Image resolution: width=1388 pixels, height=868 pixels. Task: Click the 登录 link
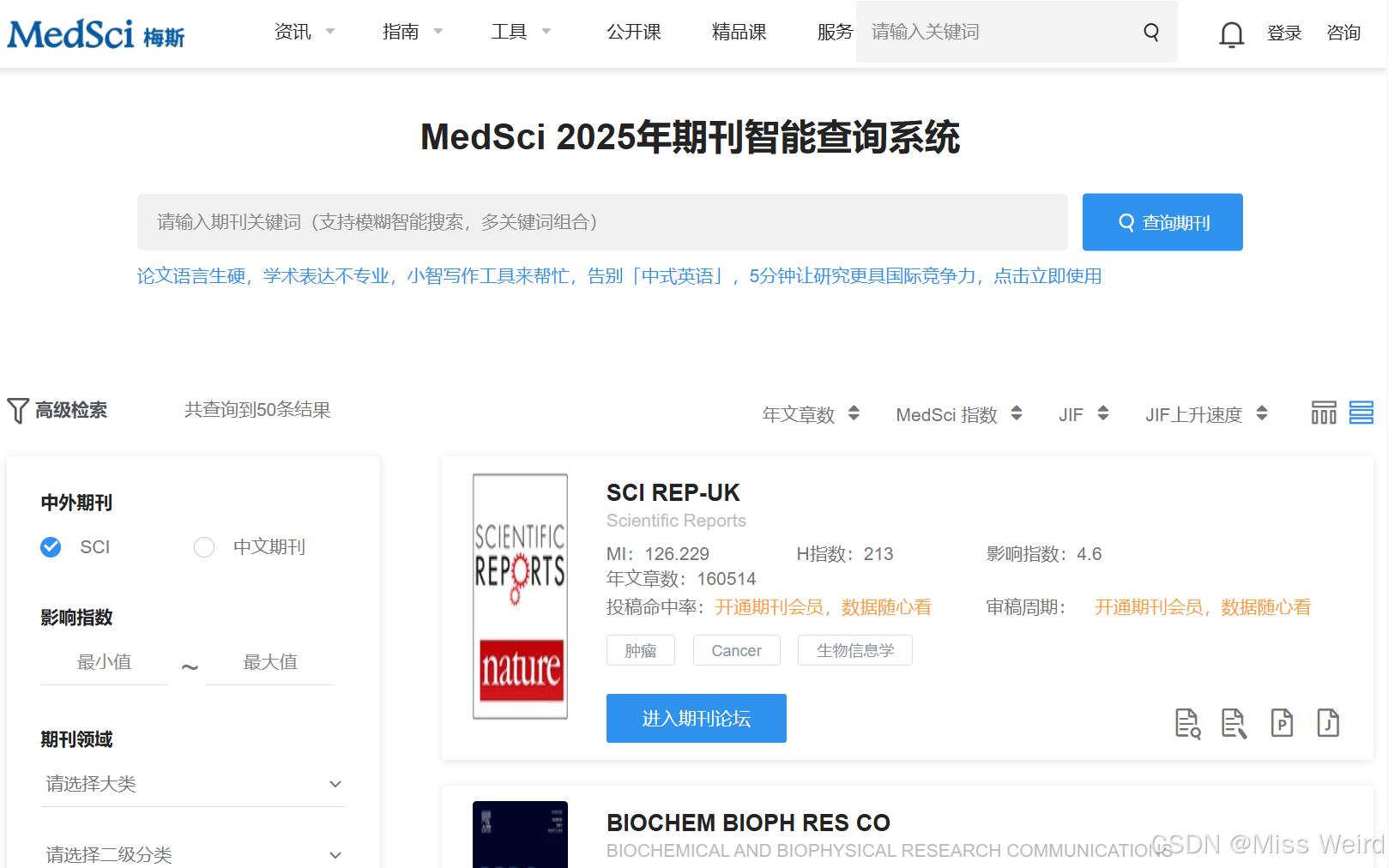(x=1284, y=33)
